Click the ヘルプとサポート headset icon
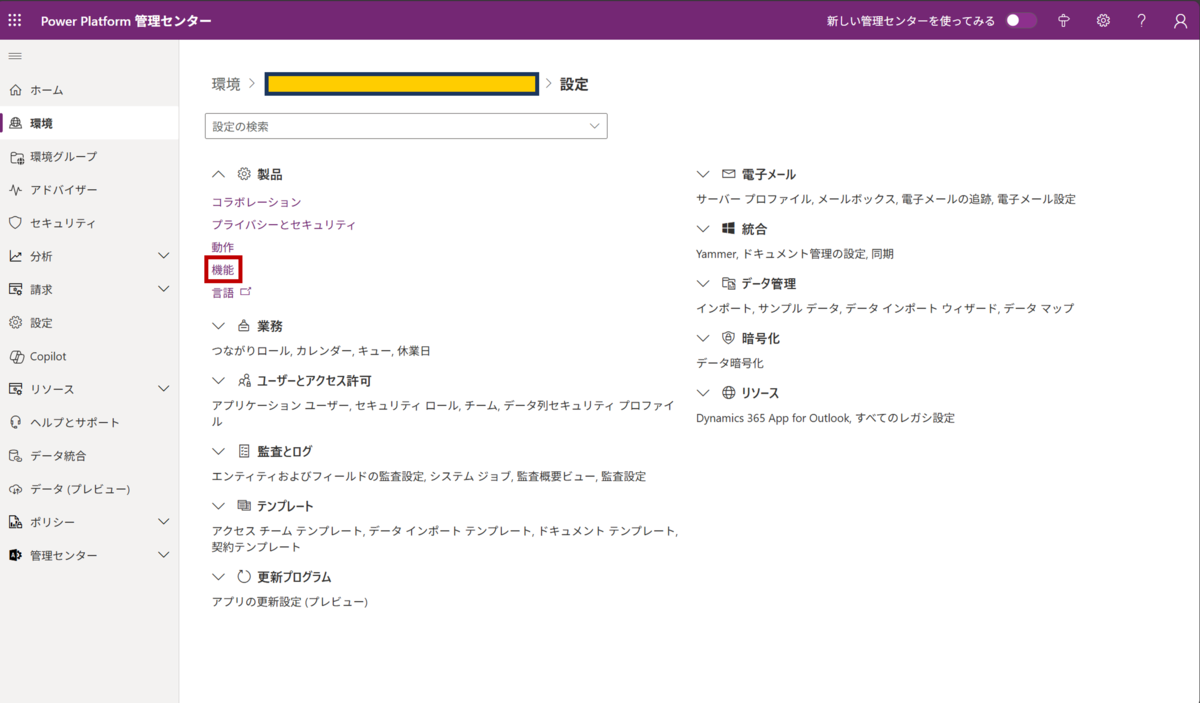The image size is (1200, 703). coord(15,422)
